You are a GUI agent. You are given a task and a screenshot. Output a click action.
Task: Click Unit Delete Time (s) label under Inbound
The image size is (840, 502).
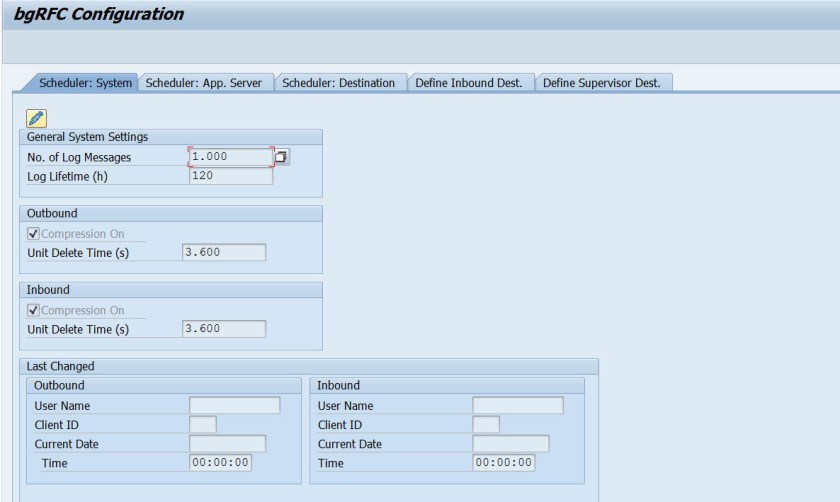pos(78,329)
